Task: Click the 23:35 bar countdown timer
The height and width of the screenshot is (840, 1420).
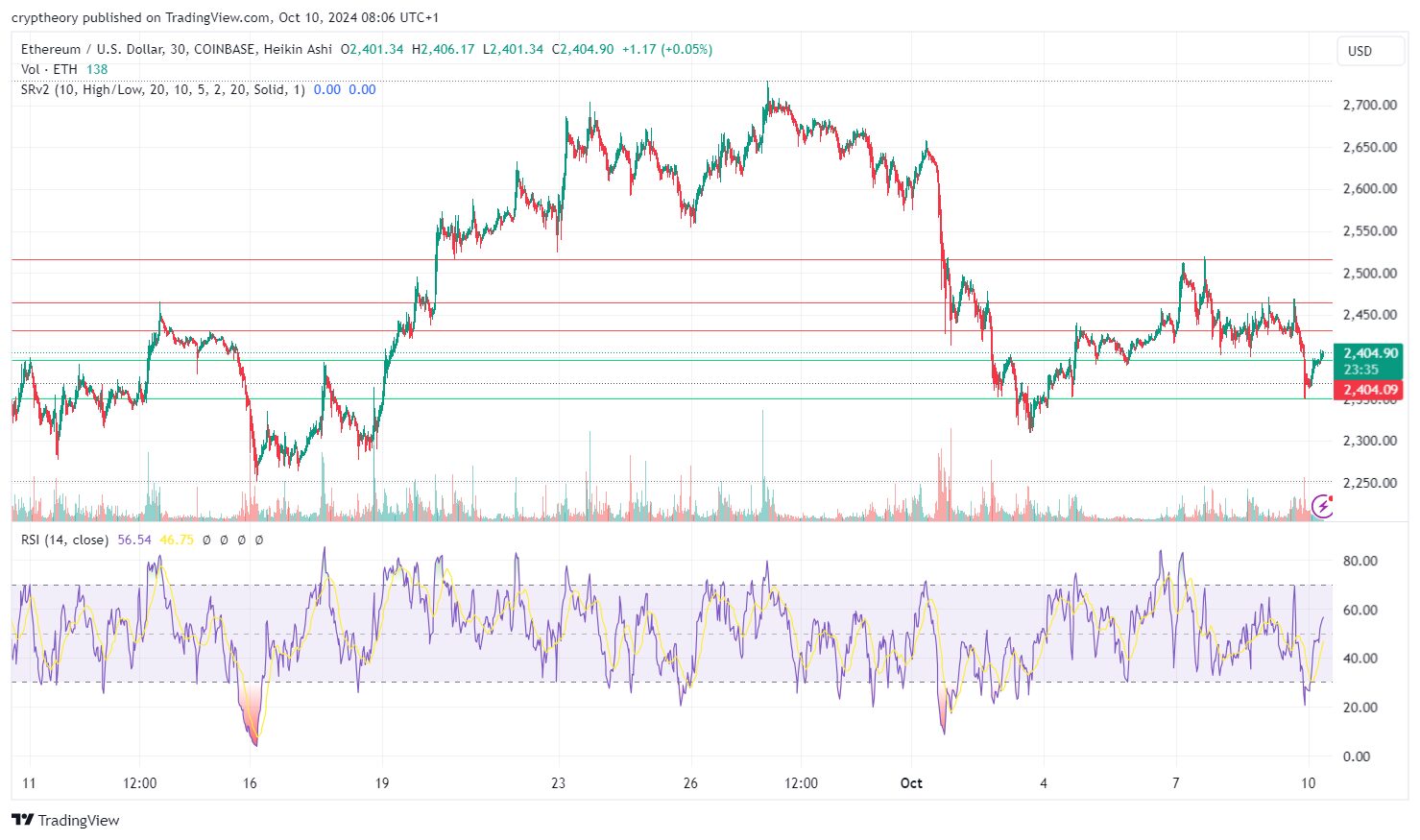Action: click(1360, 370)
